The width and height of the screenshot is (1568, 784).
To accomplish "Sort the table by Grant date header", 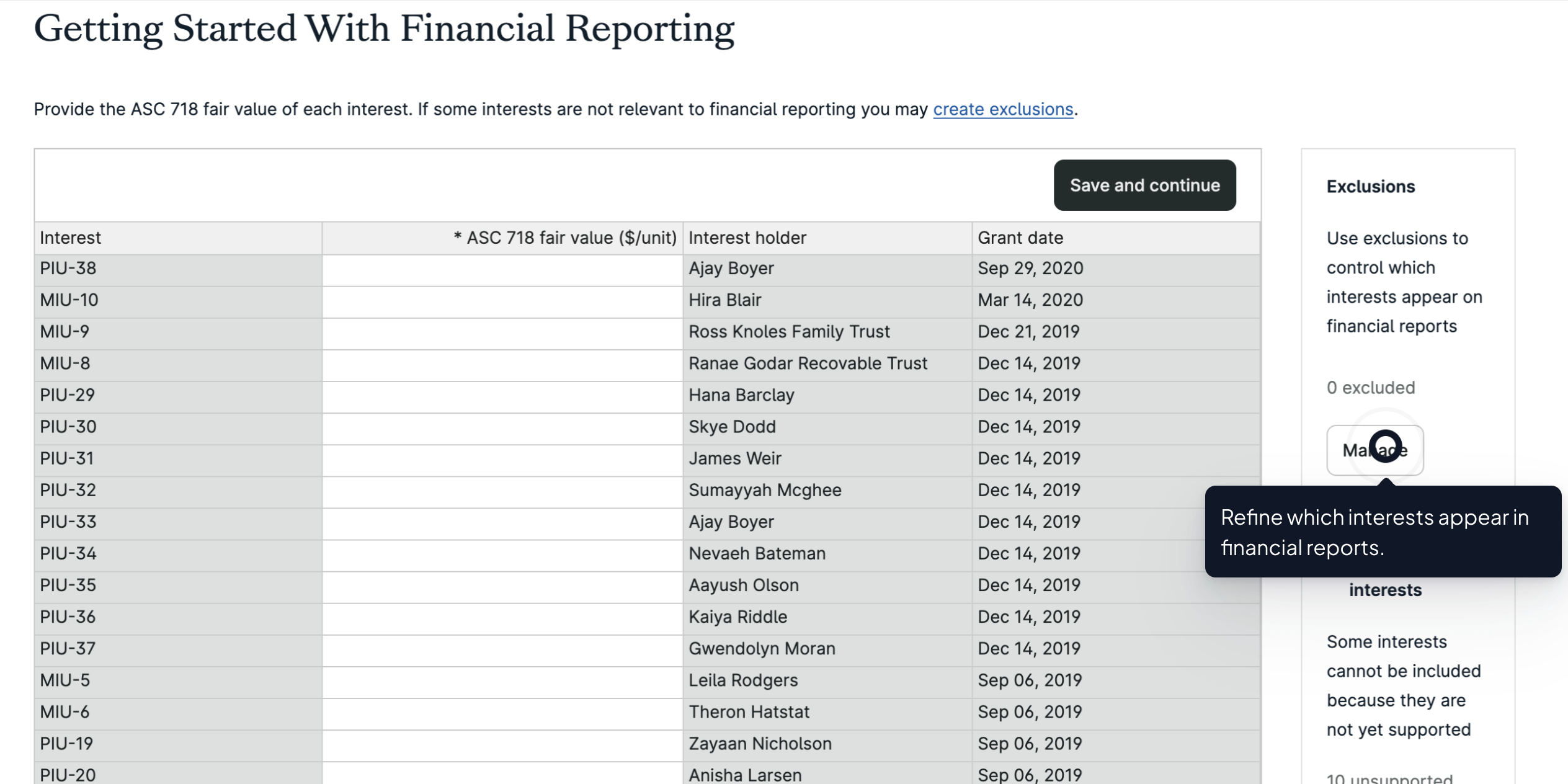I will click(x=1020, y=238).
